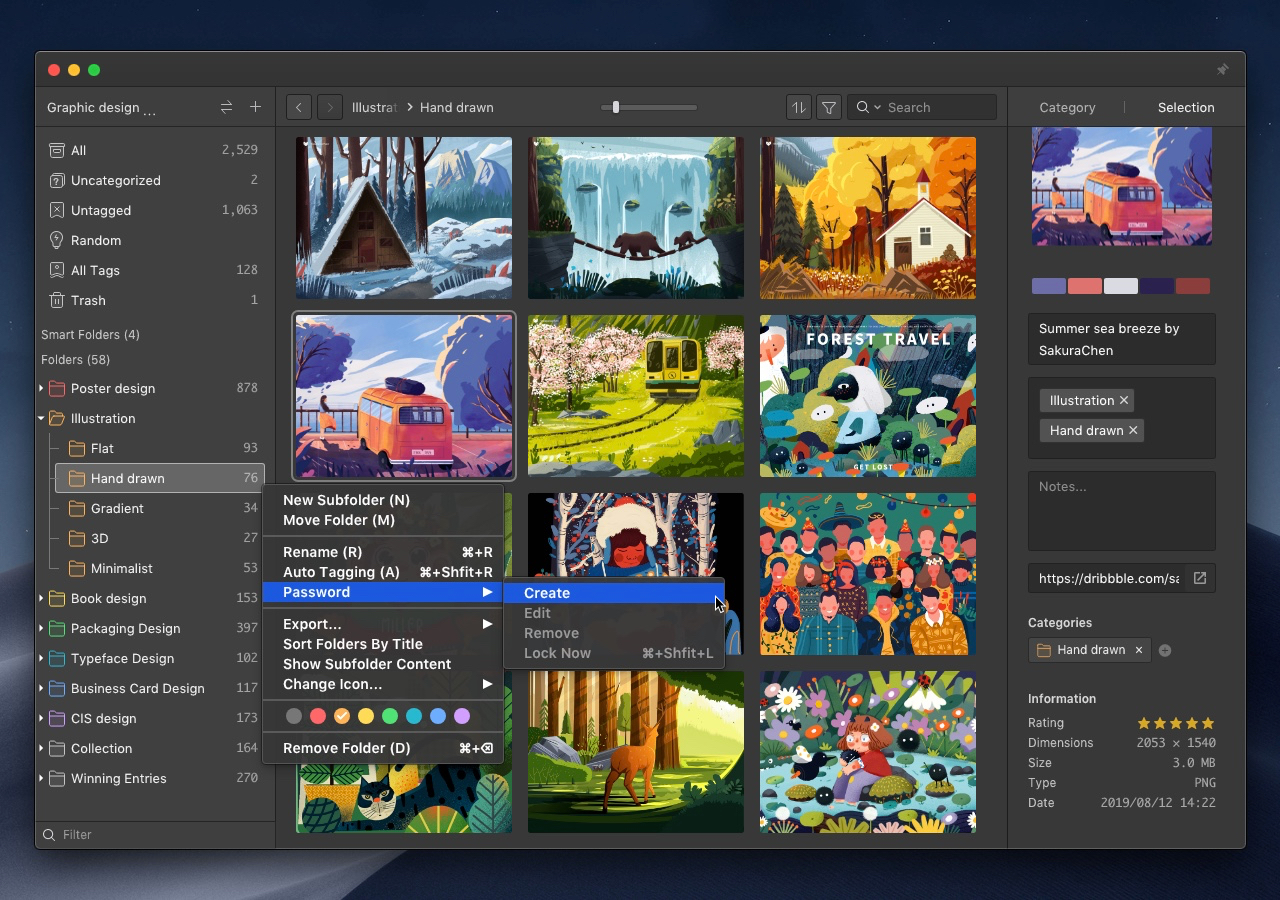Open URL in browser icon
Image resolution: width=1280 pixels, height=900 pixels.
[1200, 578]
